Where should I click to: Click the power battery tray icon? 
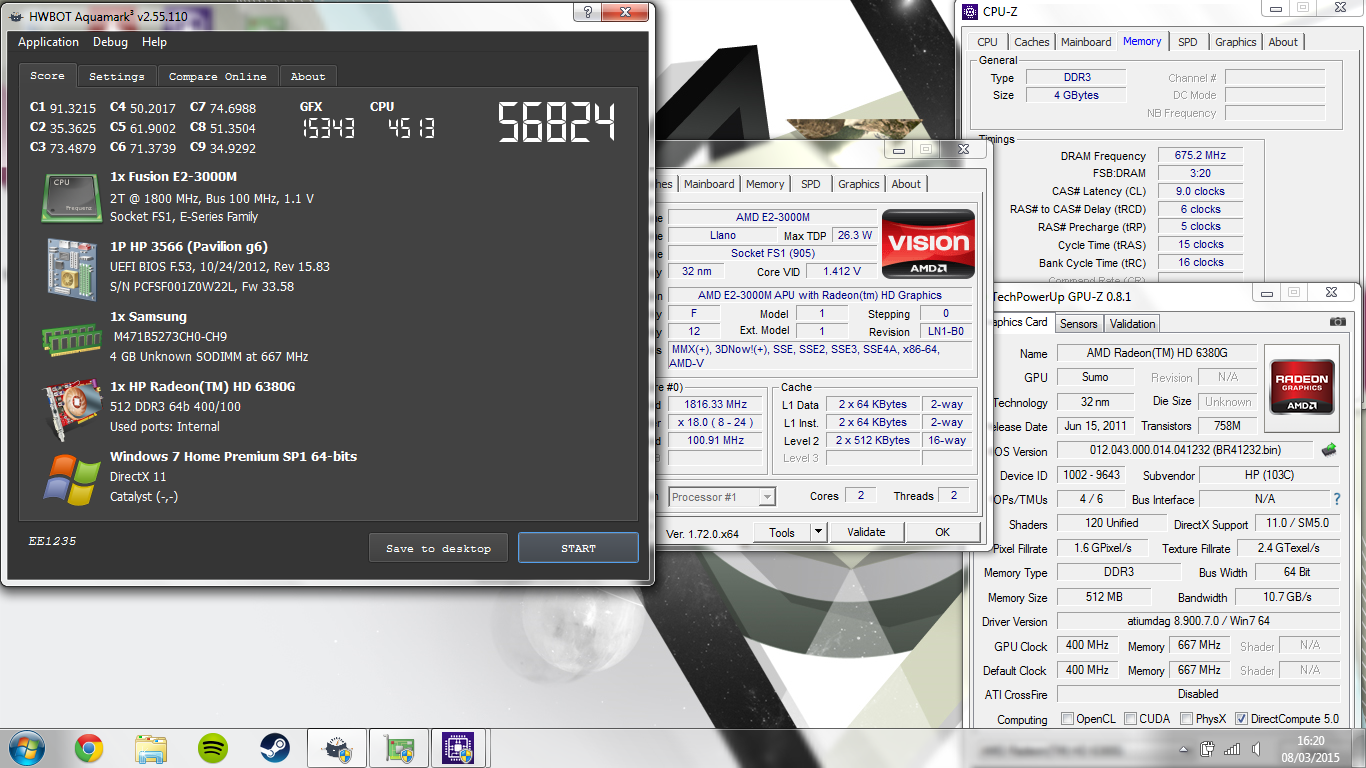[1207, 749]
